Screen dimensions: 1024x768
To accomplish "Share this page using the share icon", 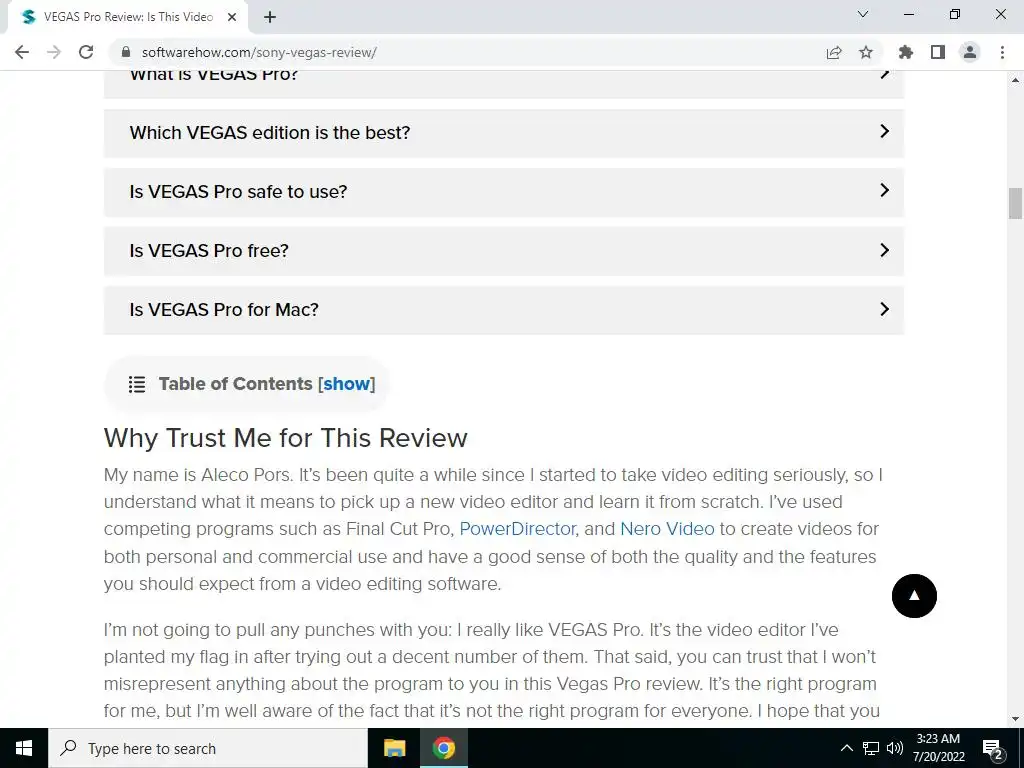I will tap(834, 52).
